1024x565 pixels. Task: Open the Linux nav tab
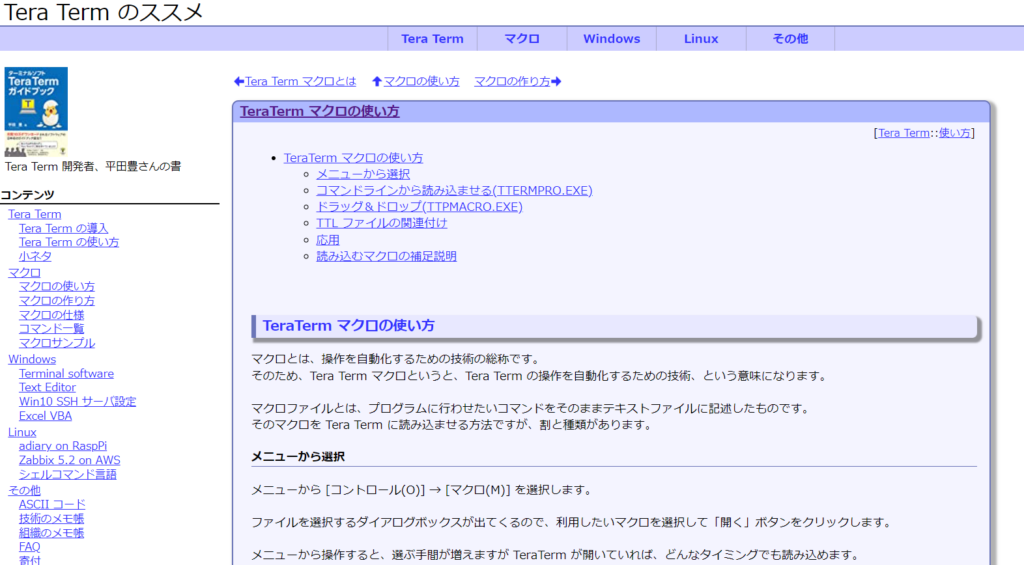701,39
